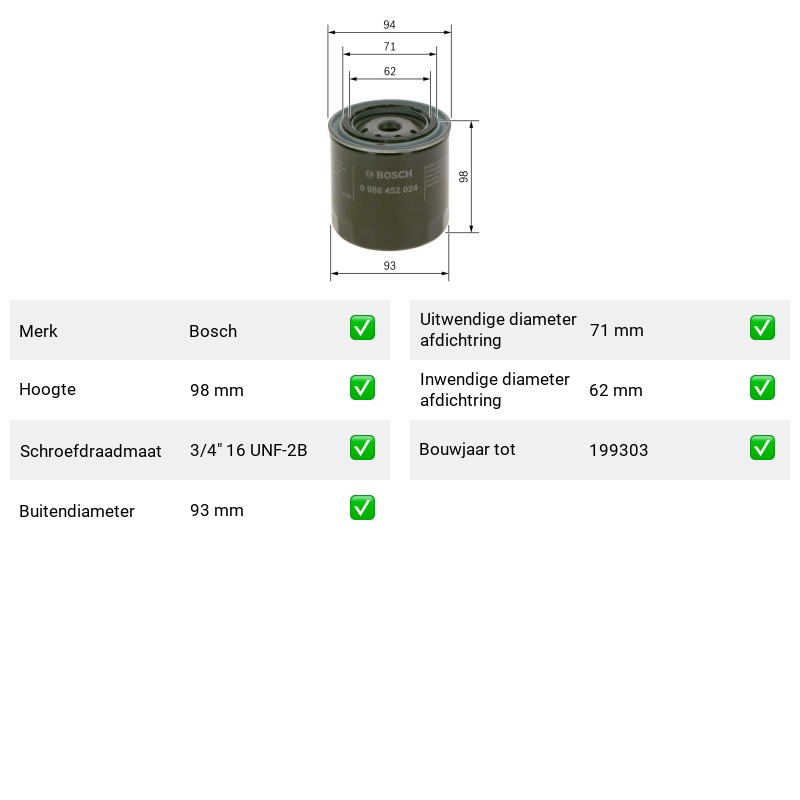Click the Bosch oil filter product image

click(x=389, y=174)
